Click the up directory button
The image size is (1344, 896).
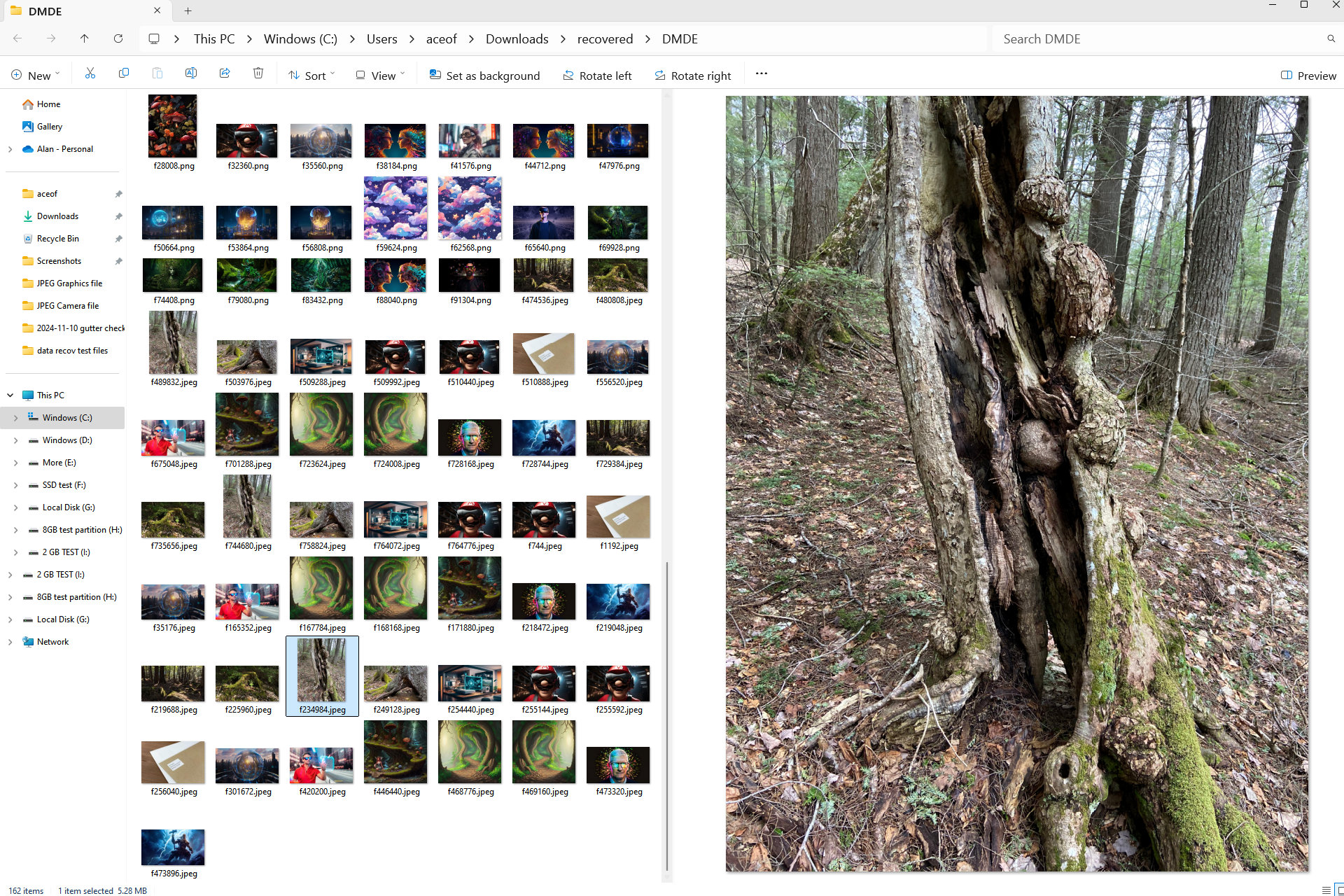pos(85,39)
